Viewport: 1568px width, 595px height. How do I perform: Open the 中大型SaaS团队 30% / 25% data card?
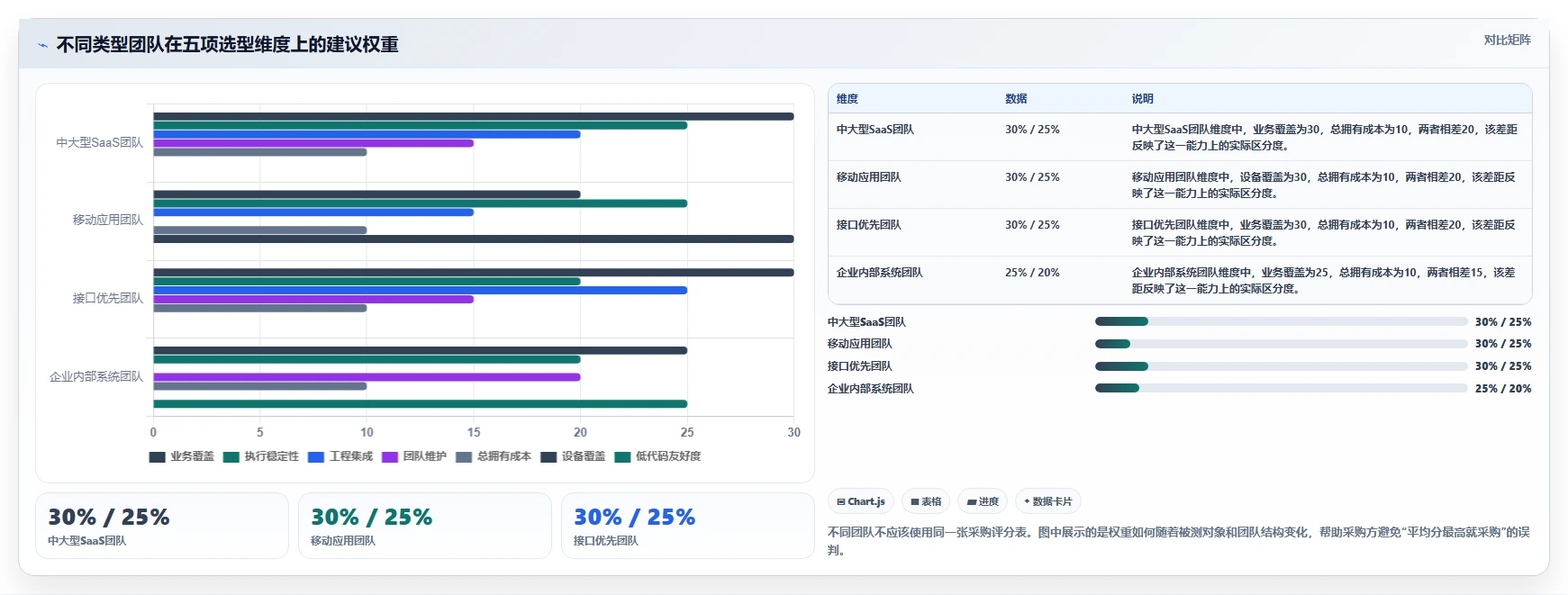tap(162, 526)
